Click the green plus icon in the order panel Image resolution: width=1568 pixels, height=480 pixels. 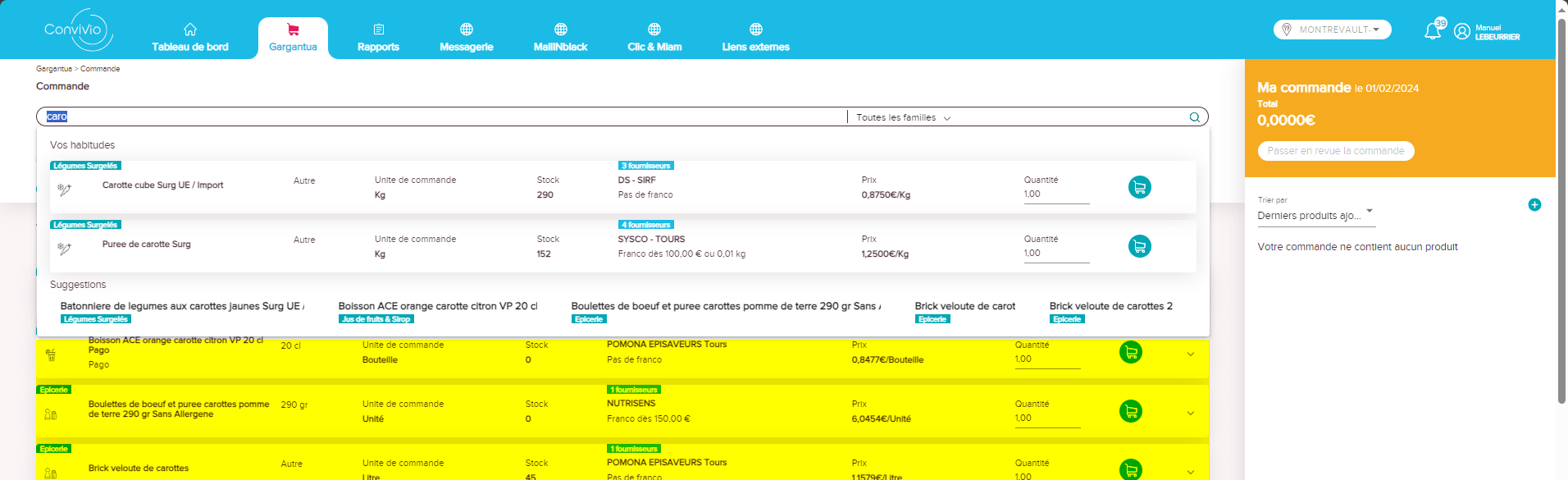1534,205
